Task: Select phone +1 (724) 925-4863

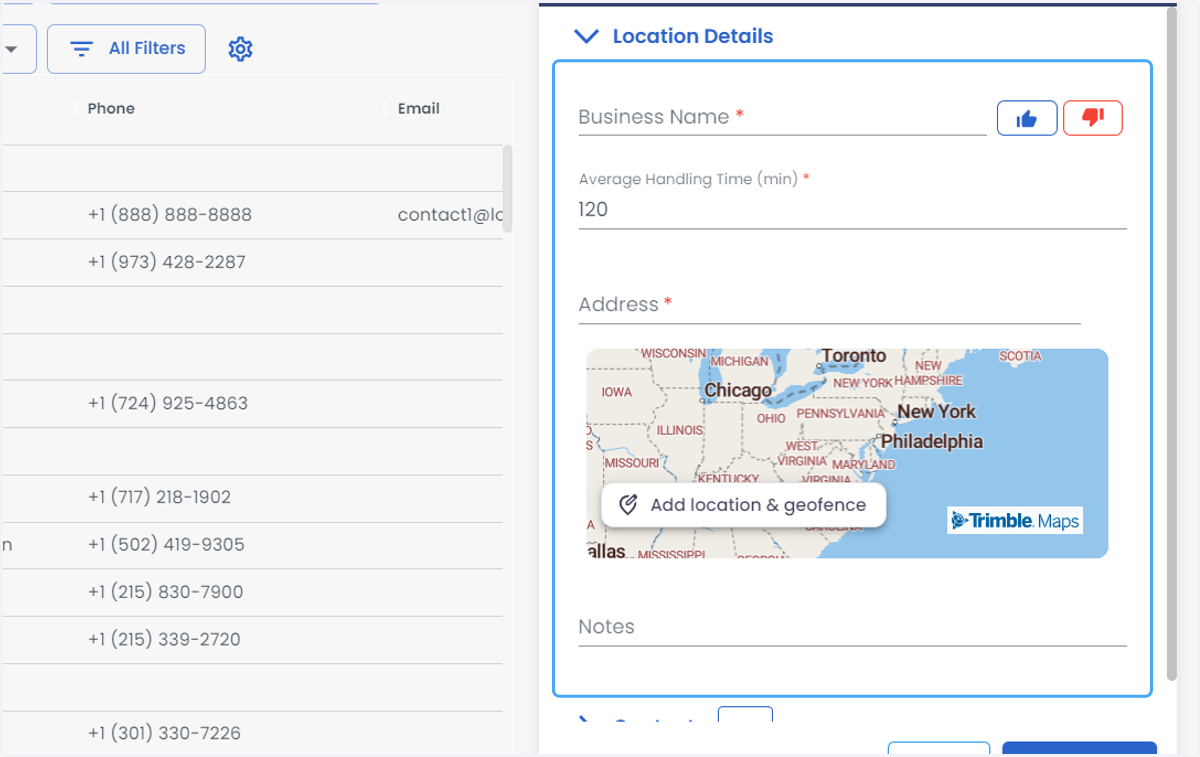Action: pos(168,403)
